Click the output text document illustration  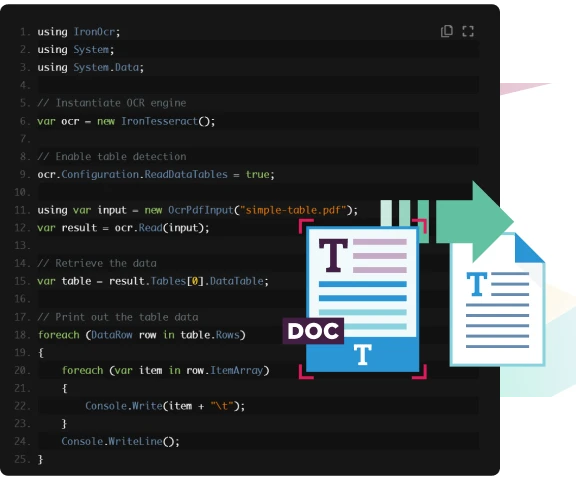(497, 299)
